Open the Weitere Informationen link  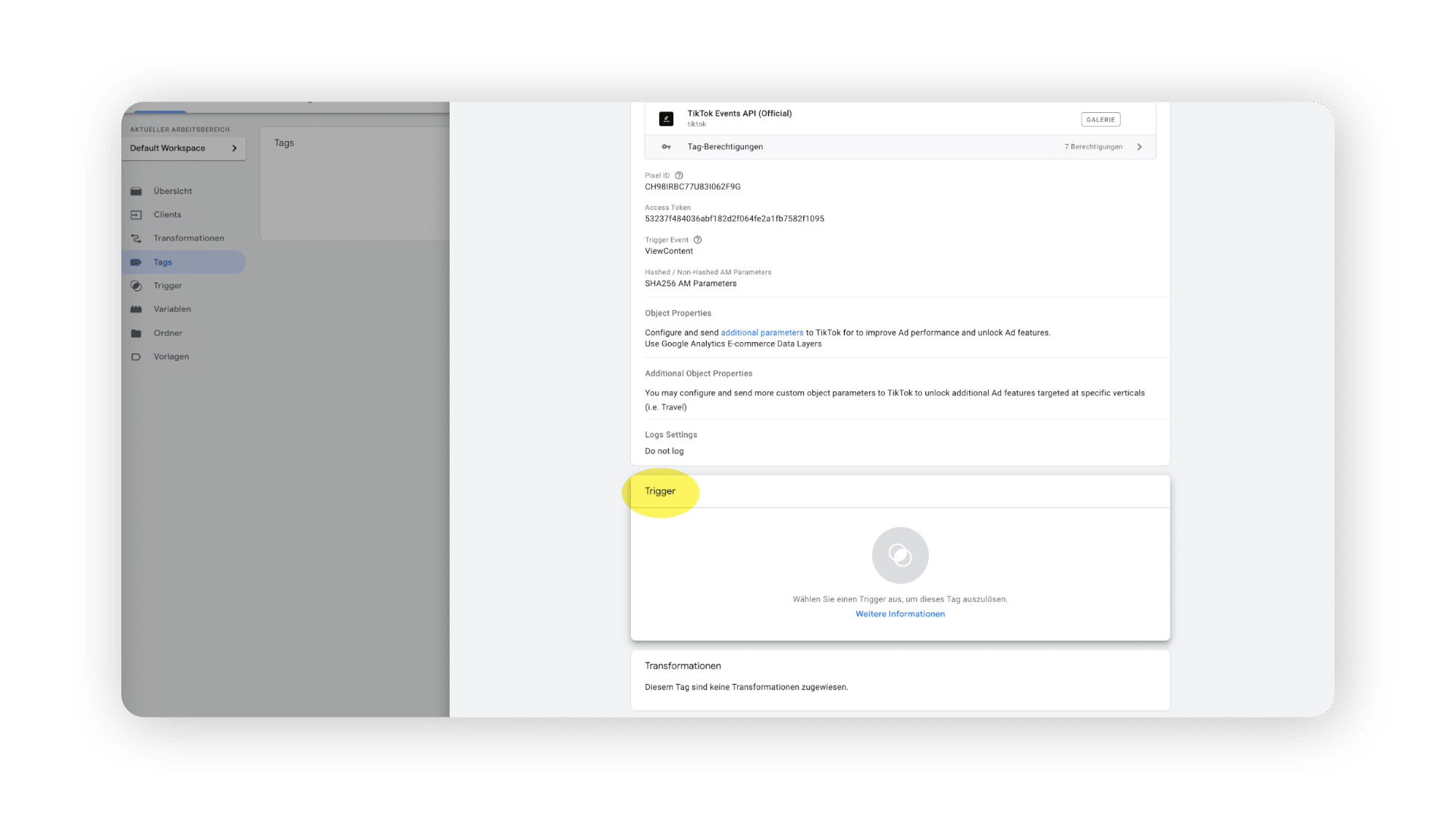tap(900, 614)
